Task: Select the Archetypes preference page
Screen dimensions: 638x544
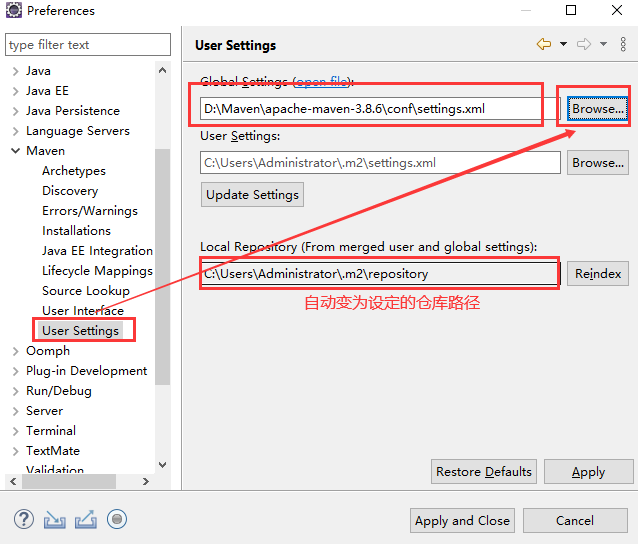Action: tap(73, 171)
